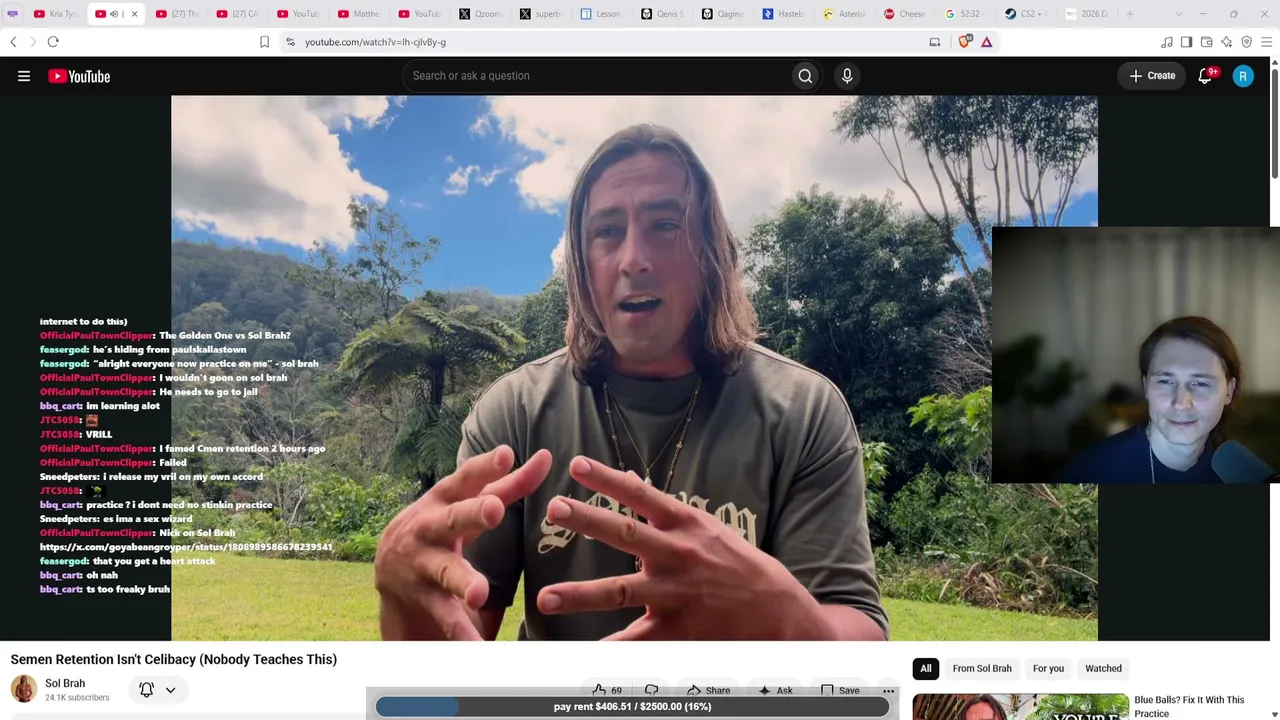Open the Sol Brah channel name link
This screenshot has height=720, width=1280.
[65, 683]
